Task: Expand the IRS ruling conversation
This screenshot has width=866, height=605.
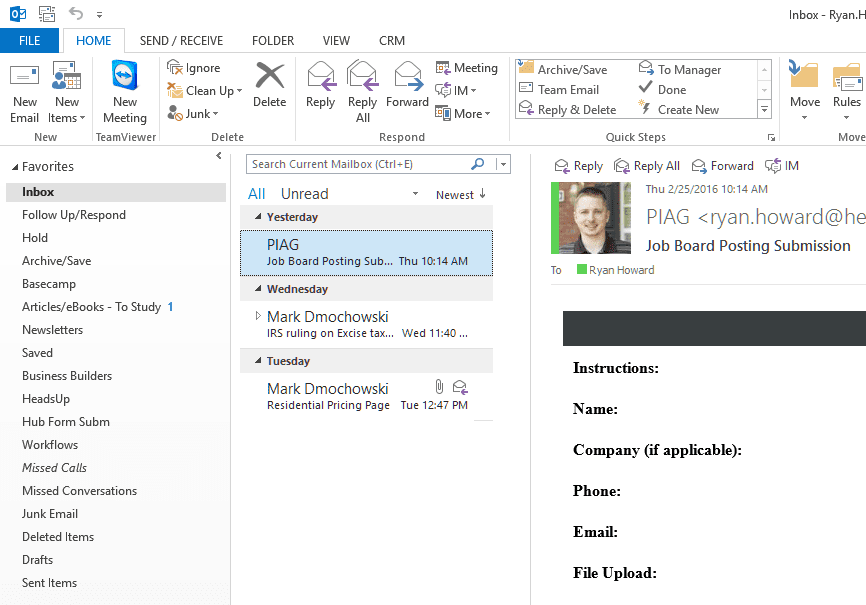Action: [258, 316]
